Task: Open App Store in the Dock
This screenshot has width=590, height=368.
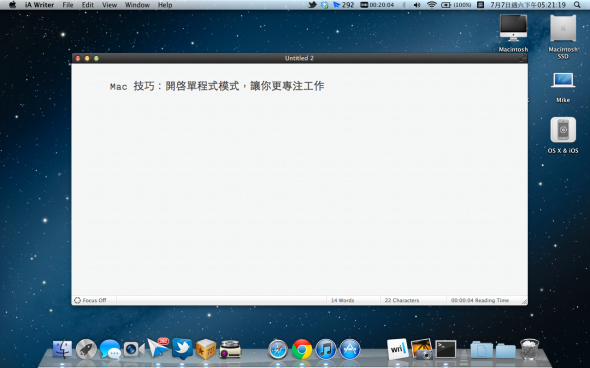Action: [x=350, y=349]
